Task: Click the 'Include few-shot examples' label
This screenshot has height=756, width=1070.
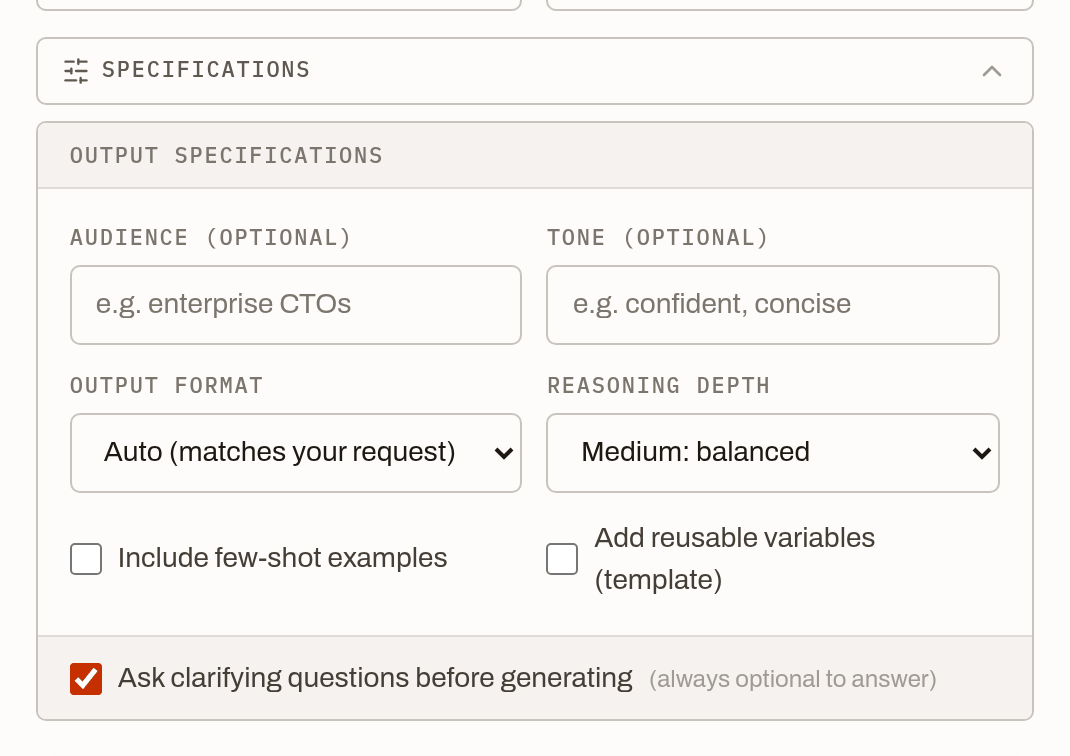Action: point(283,558)
